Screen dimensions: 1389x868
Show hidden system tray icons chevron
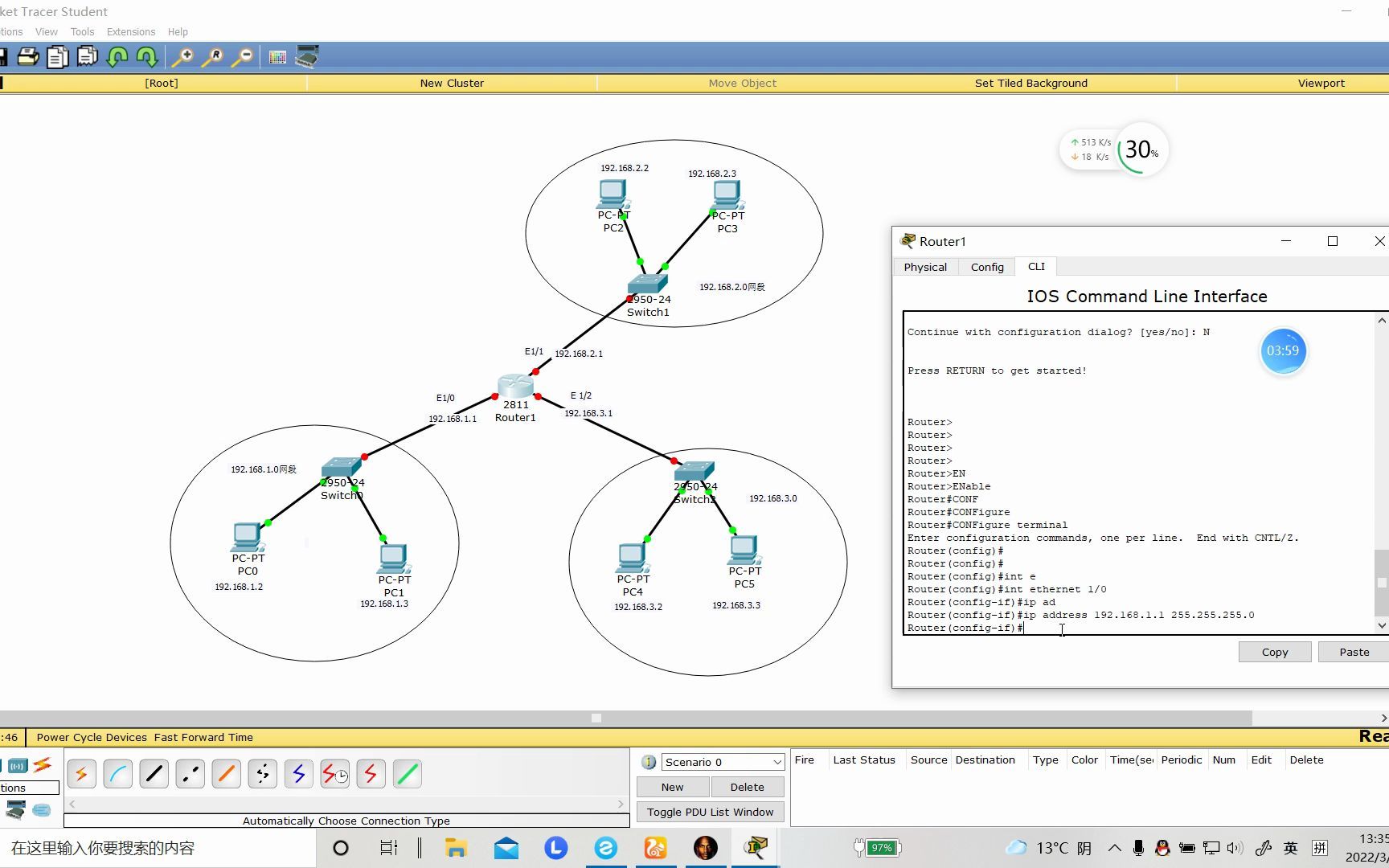click(x=1114, y=848)
